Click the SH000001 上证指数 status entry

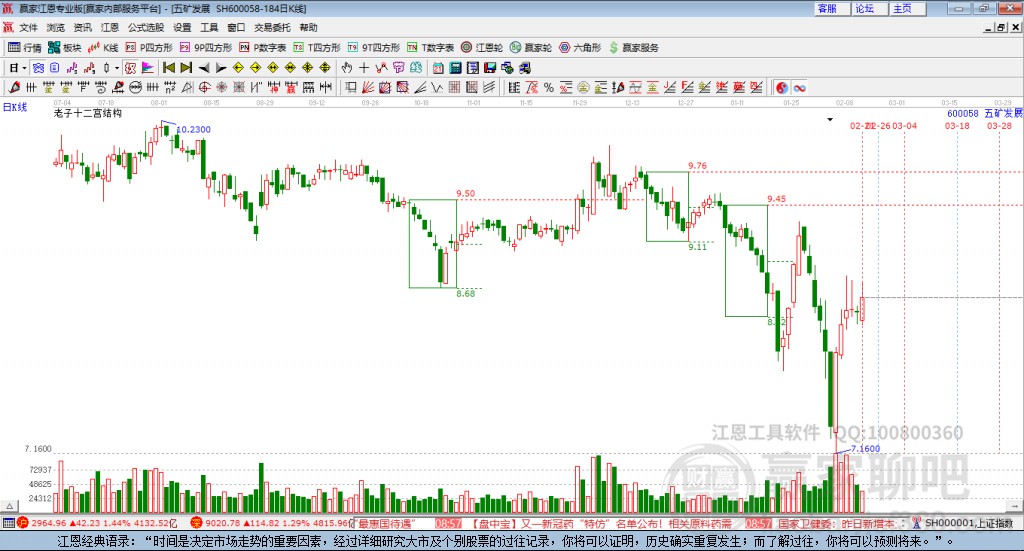tap(969, 523)
